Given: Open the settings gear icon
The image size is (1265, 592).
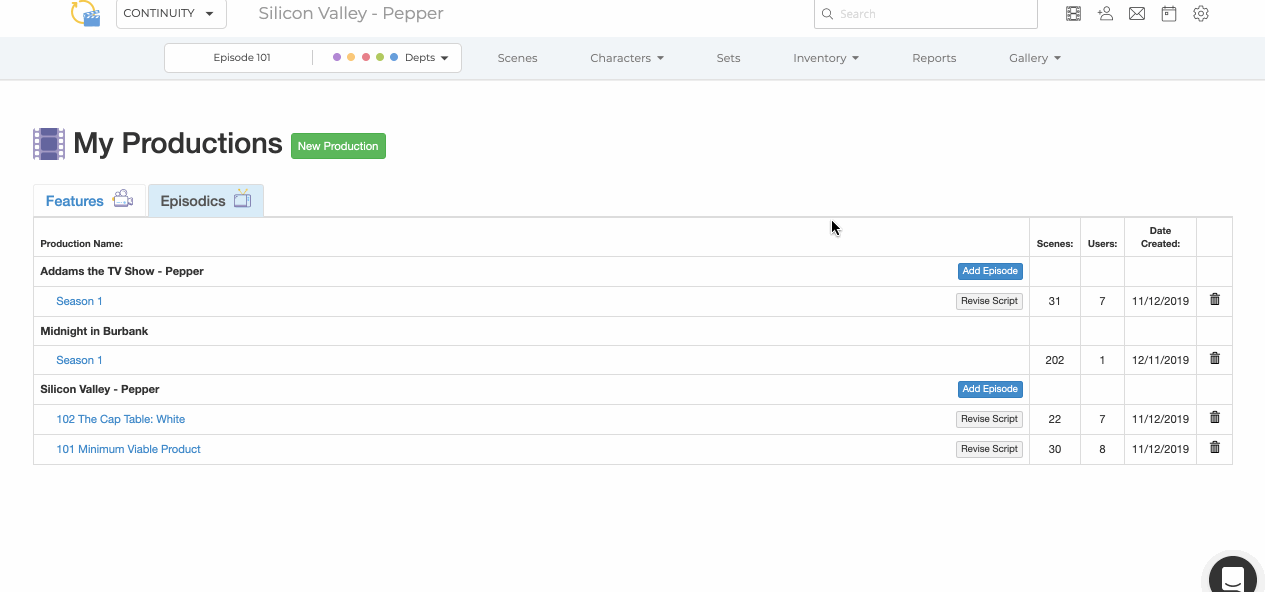Looking at the screenshot, I should tap(1201, 14).
